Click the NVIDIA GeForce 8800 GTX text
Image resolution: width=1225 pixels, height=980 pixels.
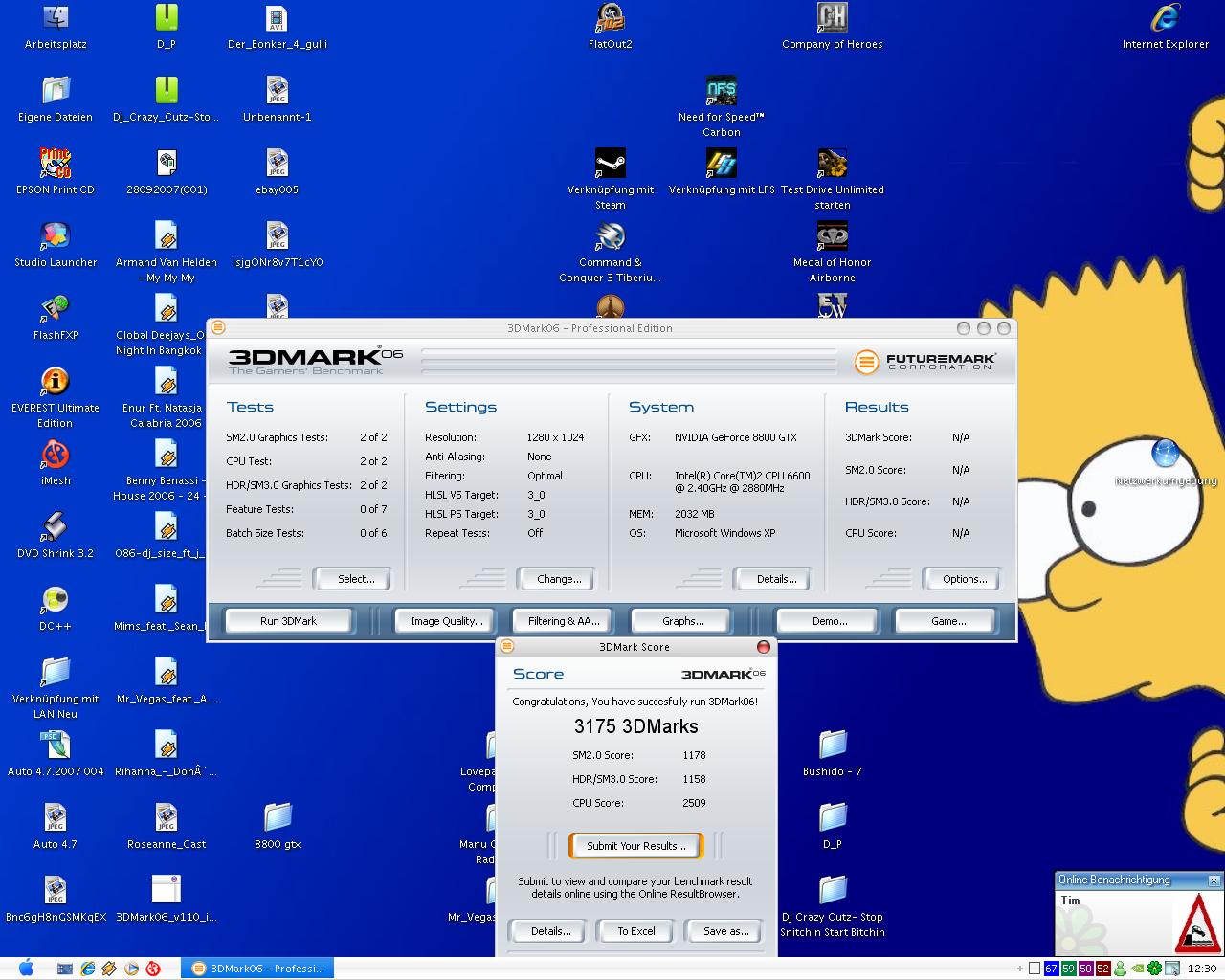point(736,437)
